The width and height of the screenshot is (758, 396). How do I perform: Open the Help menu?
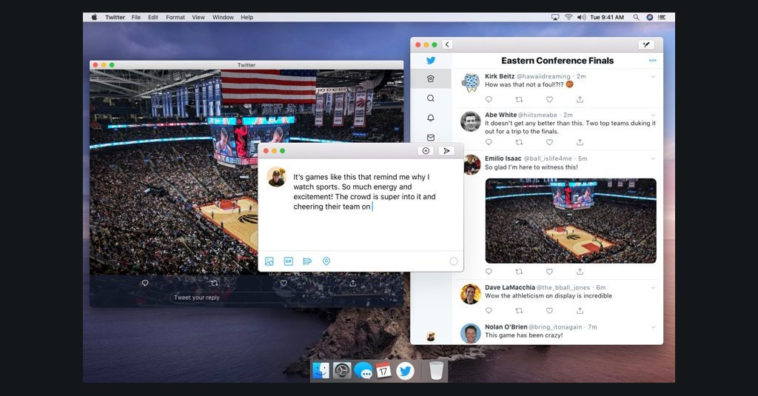pyautogui.click(x=247, y=17)
